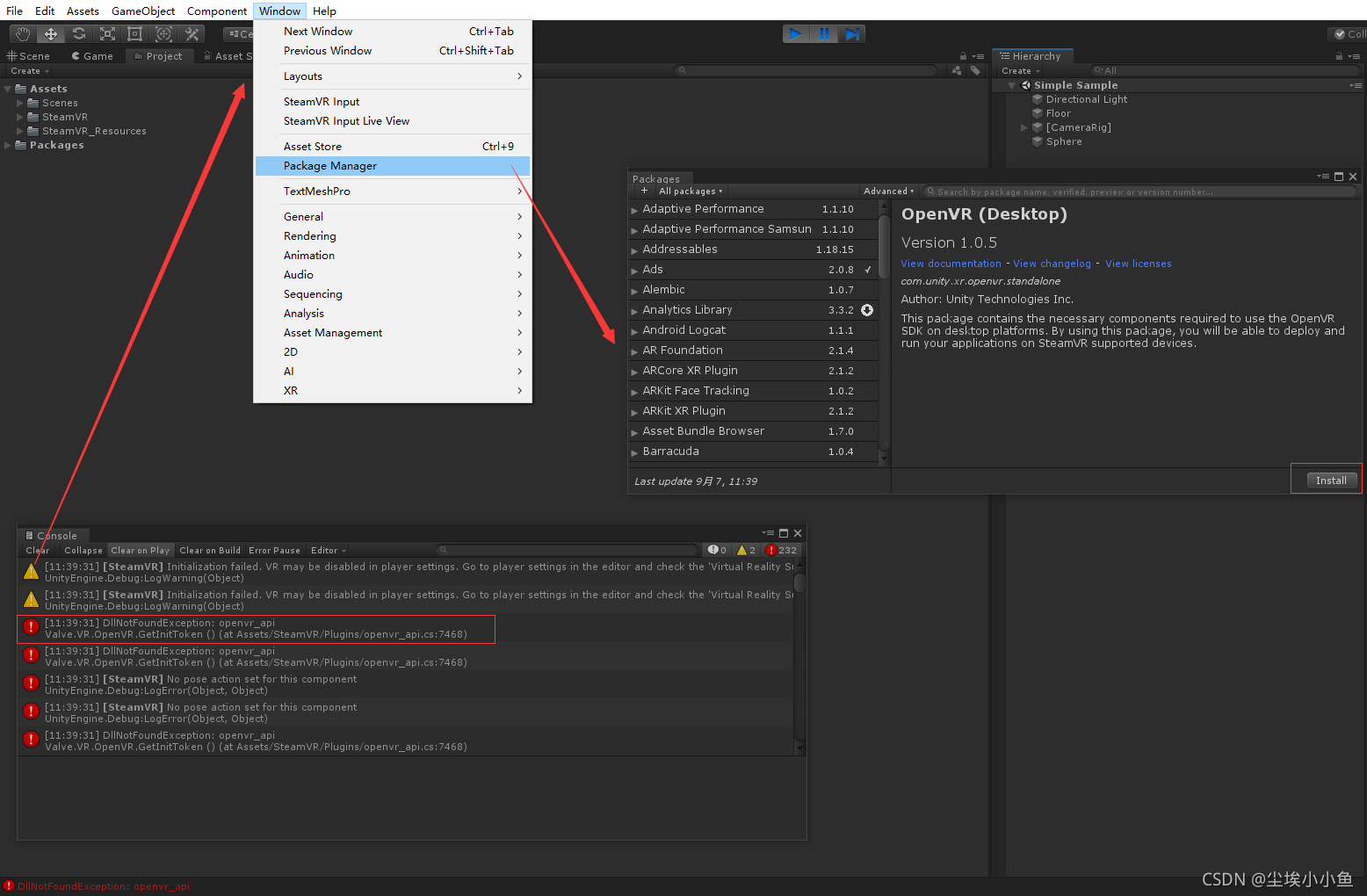Toggle the warning messages filter in Console
This screenshot has width=1367, height=896.
pyautogui.click(x=746, y=550)
